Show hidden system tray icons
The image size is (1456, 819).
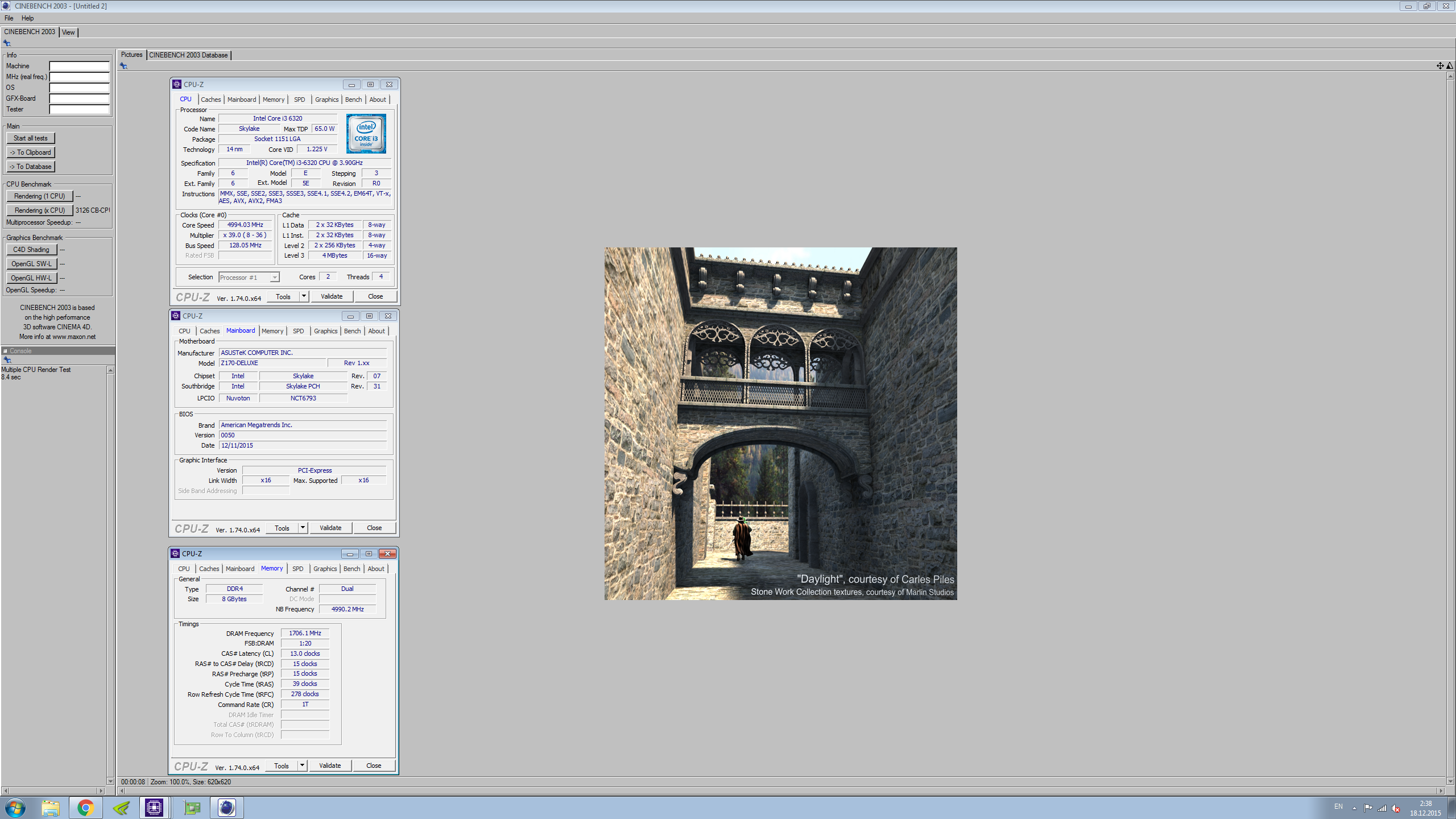[1354, 808]
